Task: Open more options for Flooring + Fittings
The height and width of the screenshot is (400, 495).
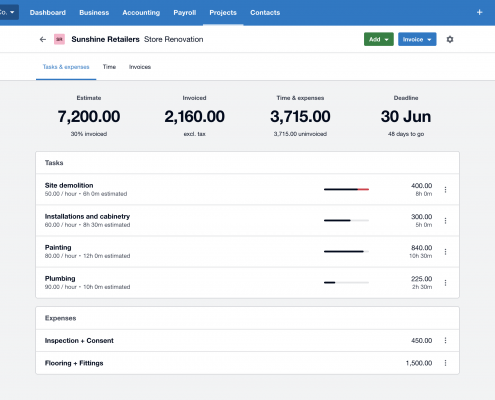Action: (x=445, y=363)
